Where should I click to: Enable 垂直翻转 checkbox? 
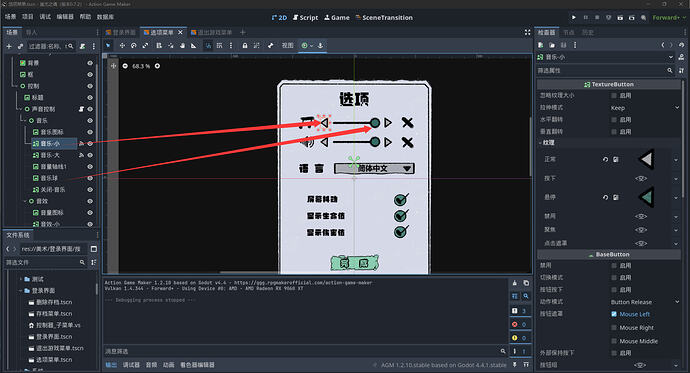tap(613, 132)
